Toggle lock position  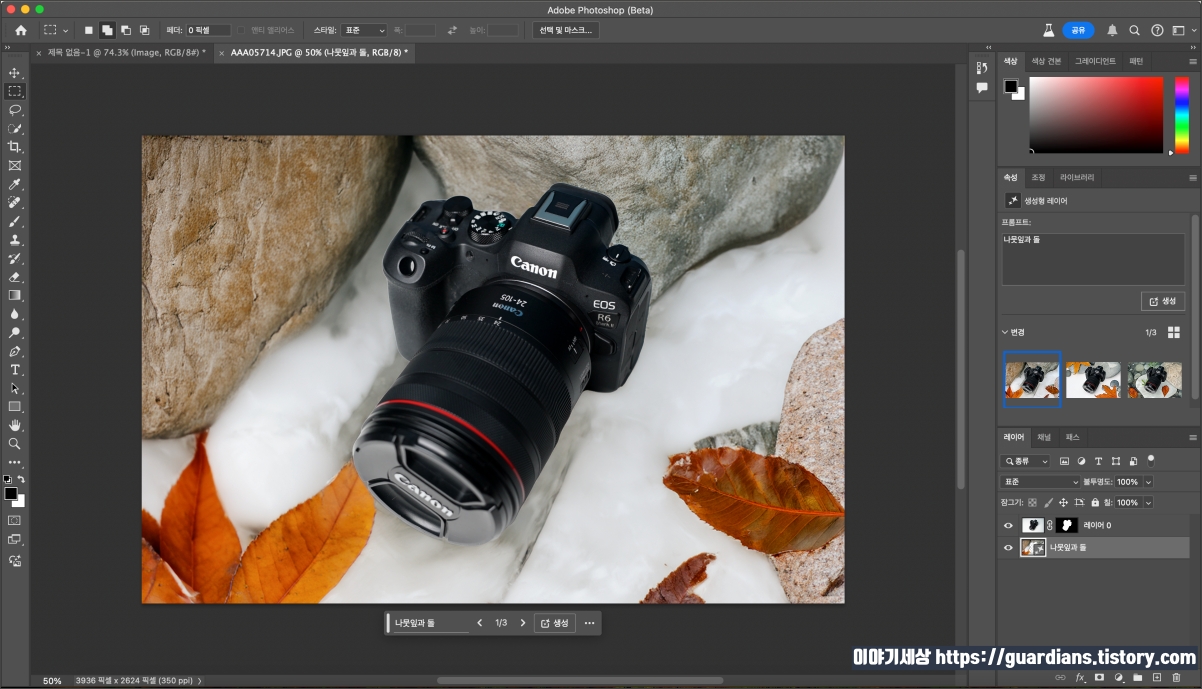(x=1063, y=503)
